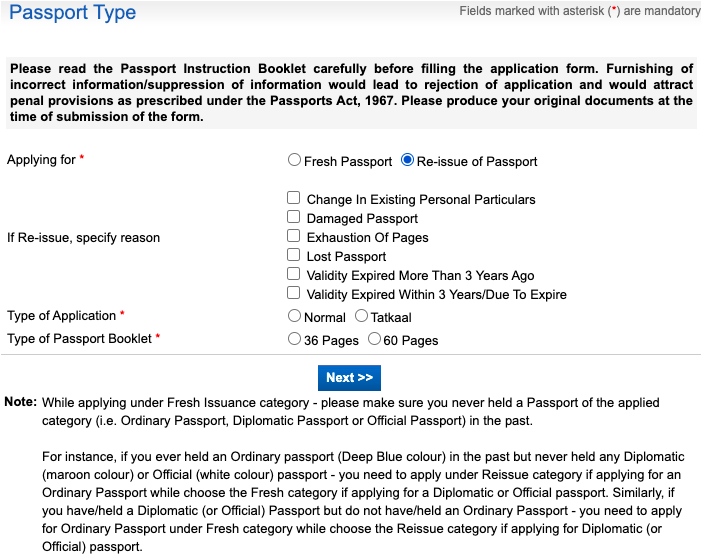Screen dimensions: 711x559
Task: Tick the Damaged Passport checkbox
Action: pyautogui.click(x=293, y=217)
